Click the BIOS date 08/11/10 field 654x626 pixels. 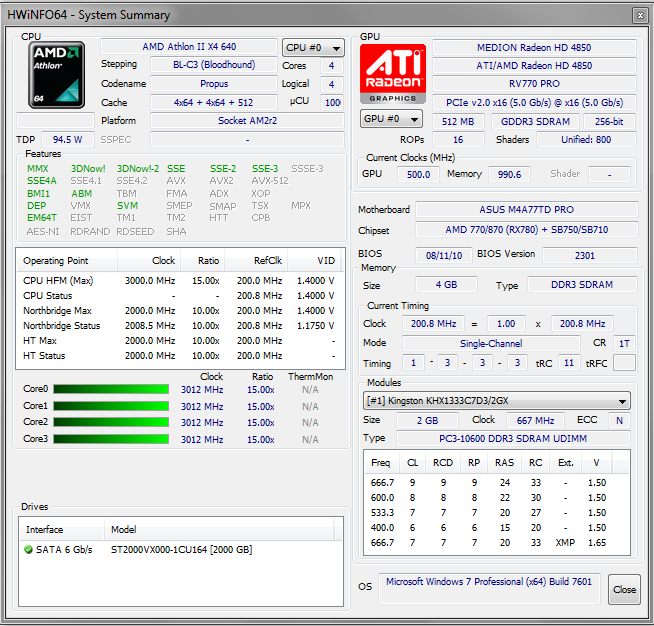pos(444,255)
